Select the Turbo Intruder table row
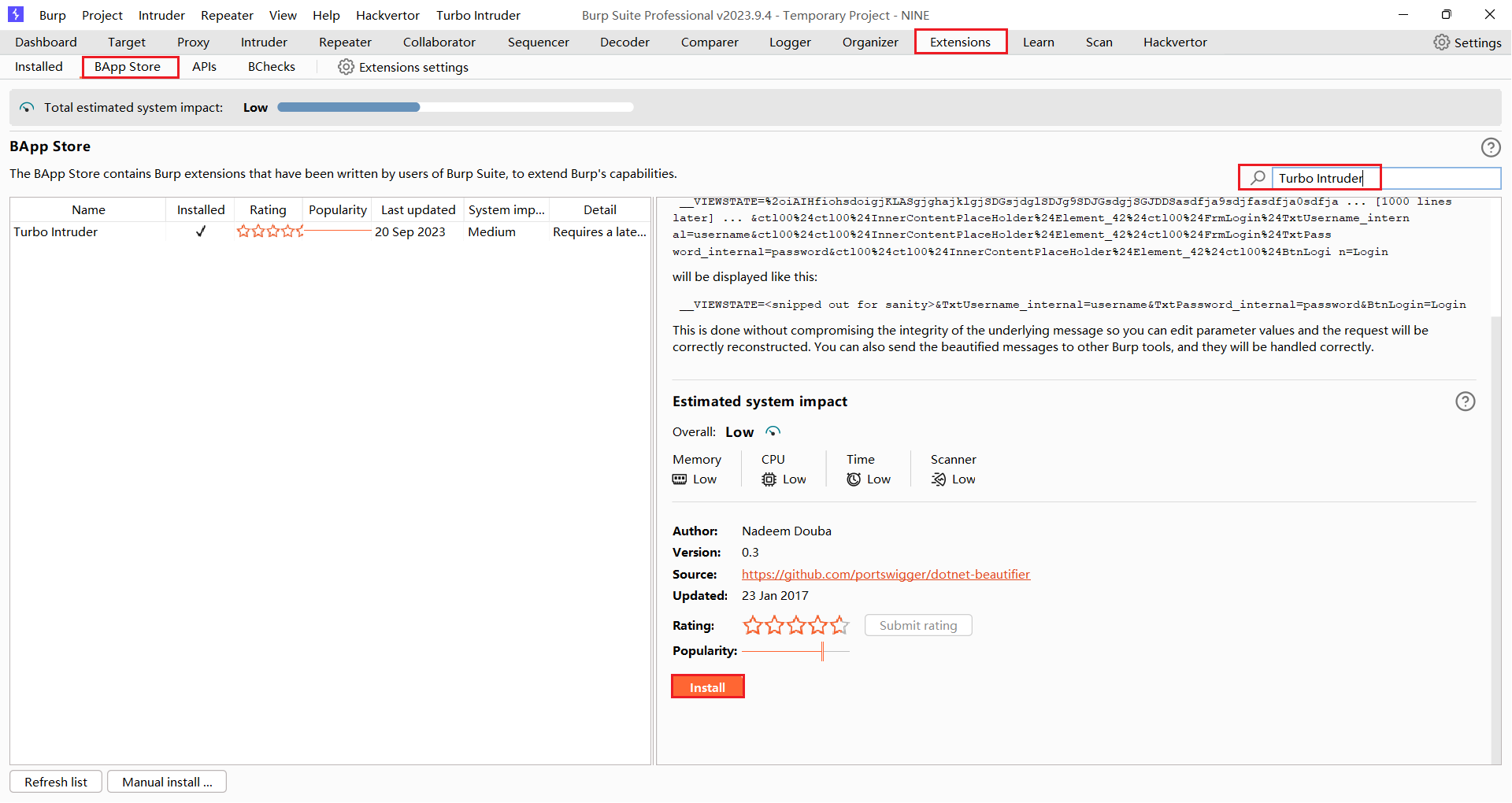The image size is (1512, 803). tap(330, 231)
